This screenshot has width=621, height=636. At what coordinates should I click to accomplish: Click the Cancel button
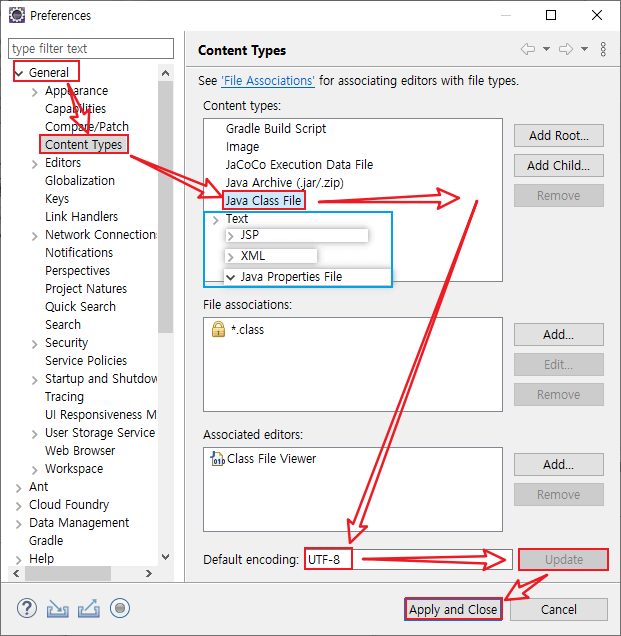(559, 609)
